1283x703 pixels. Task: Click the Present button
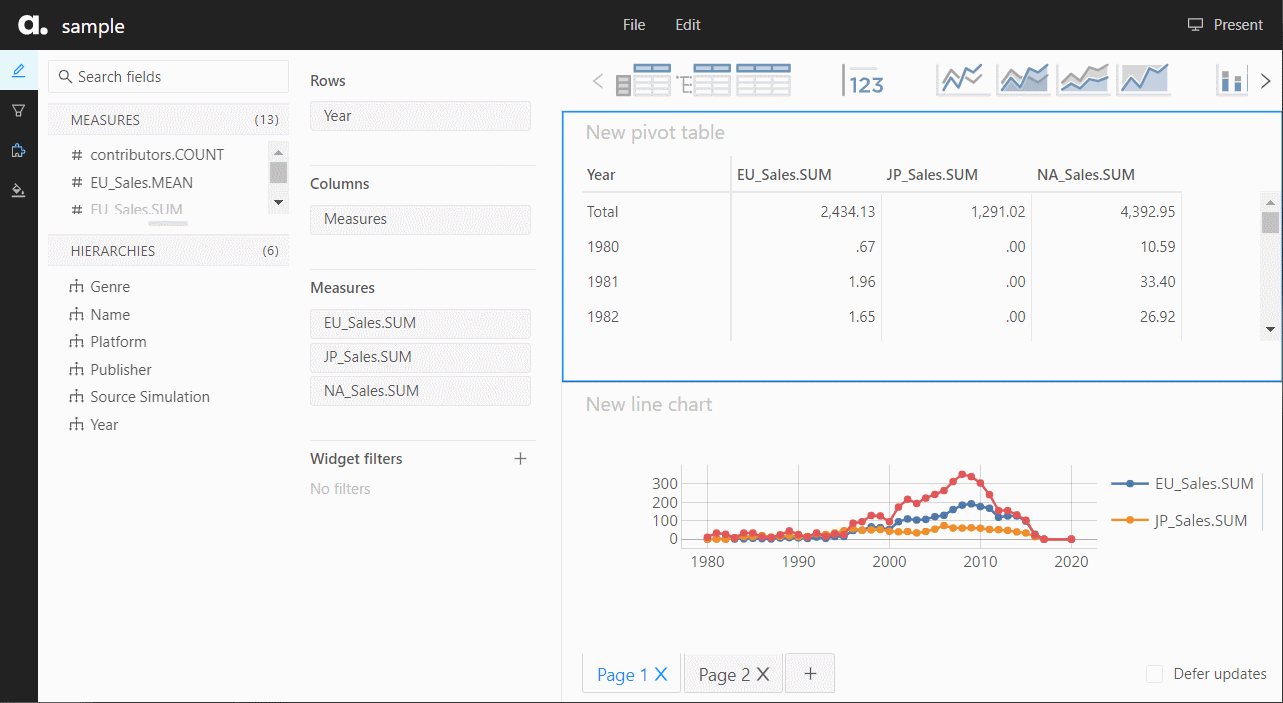[1225, 25]
